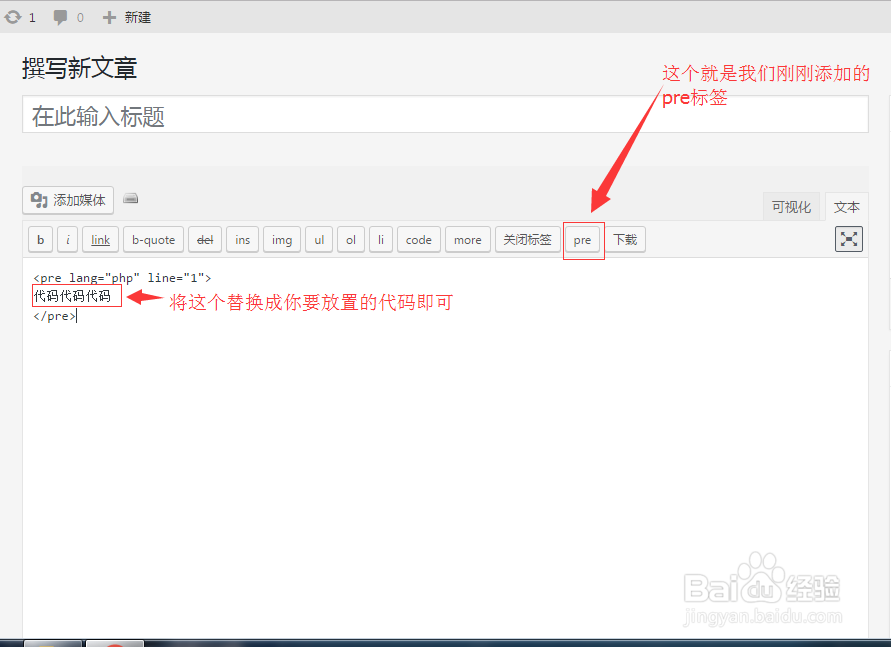This screenshot has width=891, height=647.
Task: Click the 代码代码代码 text line
Action: pos(72,295)
